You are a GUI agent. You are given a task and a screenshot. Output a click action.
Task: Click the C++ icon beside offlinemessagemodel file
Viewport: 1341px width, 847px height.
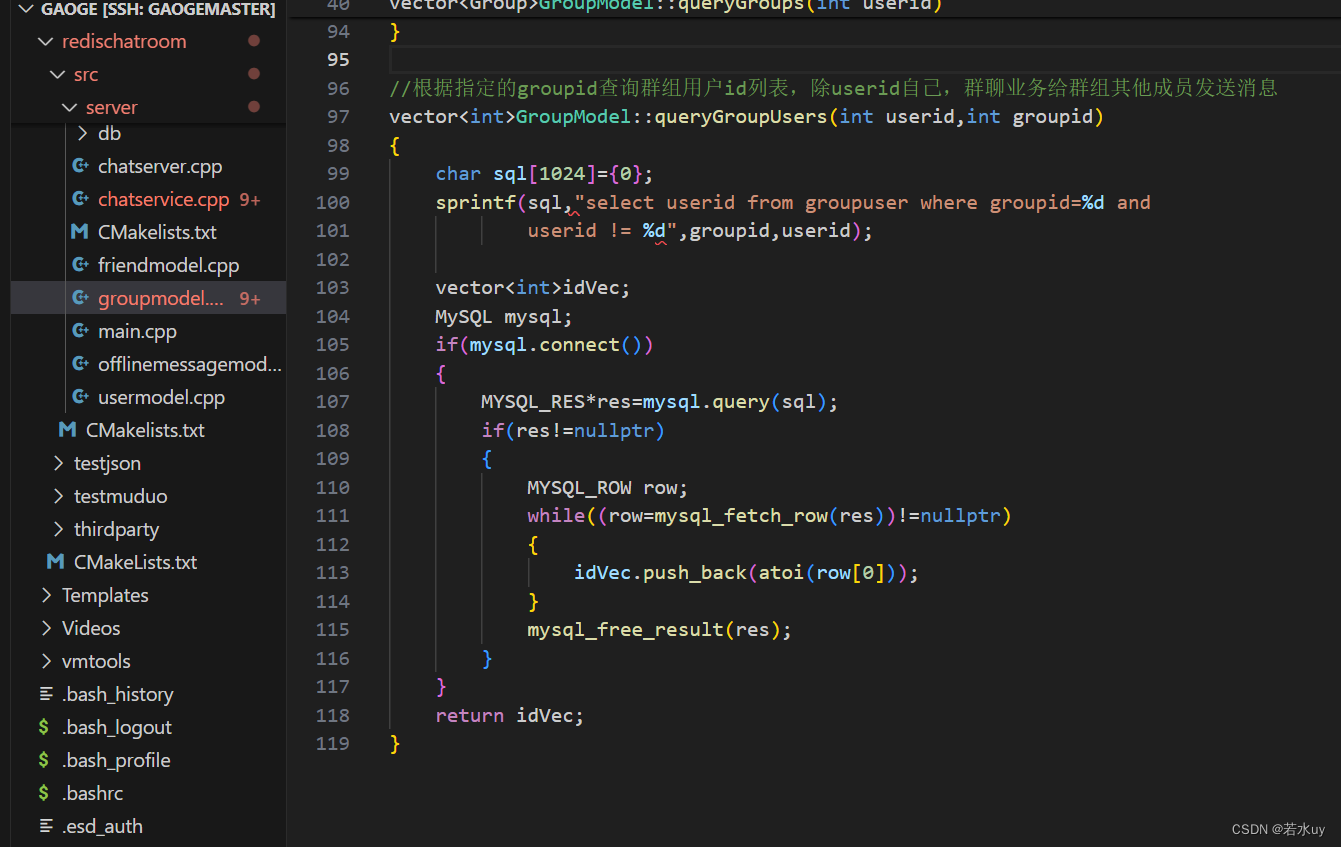pyautogui.click(x=80, y=365)
